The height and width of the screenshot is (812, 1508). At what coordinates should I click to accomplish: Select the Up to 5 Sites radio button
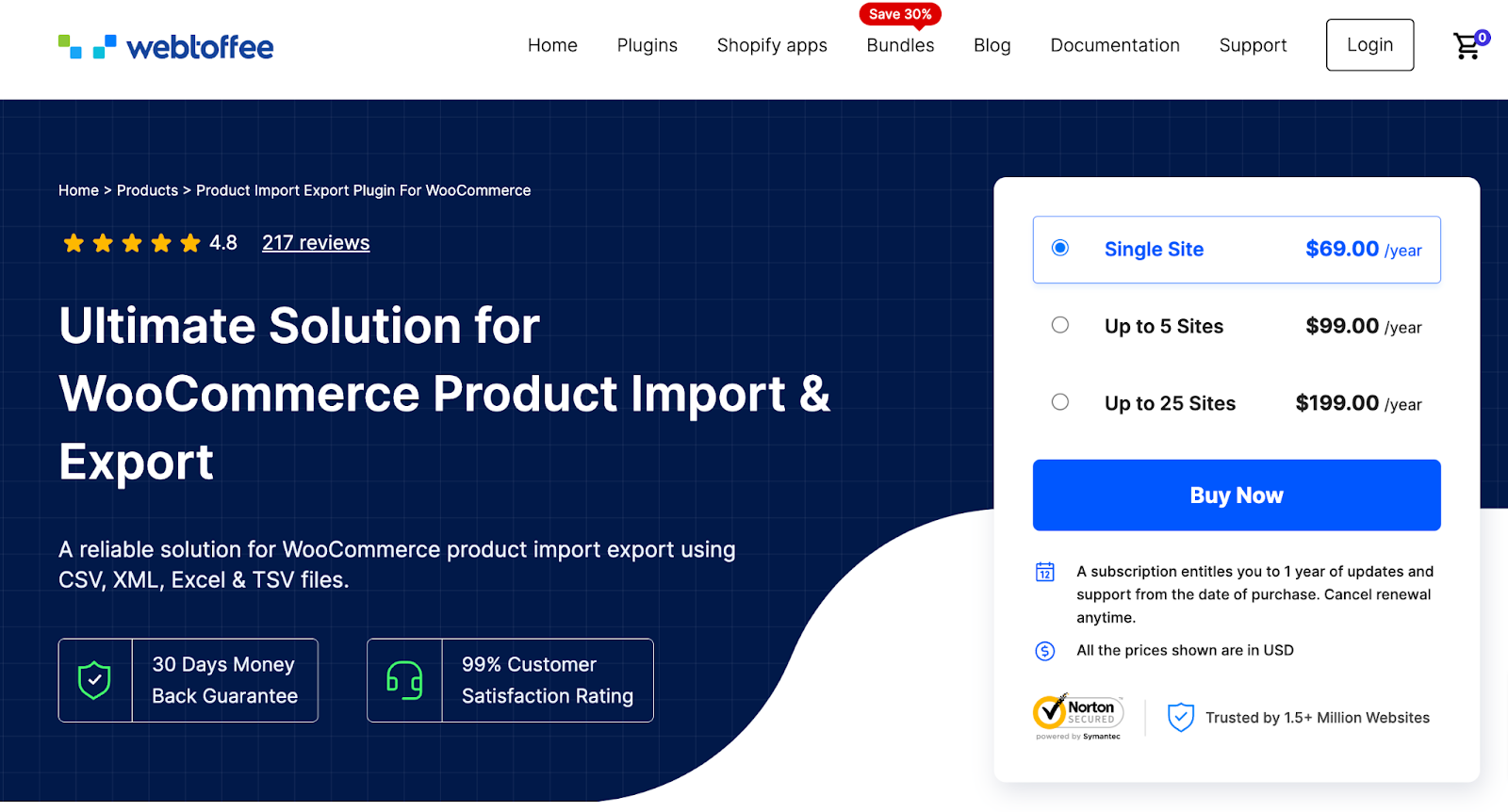(1060, 325)
